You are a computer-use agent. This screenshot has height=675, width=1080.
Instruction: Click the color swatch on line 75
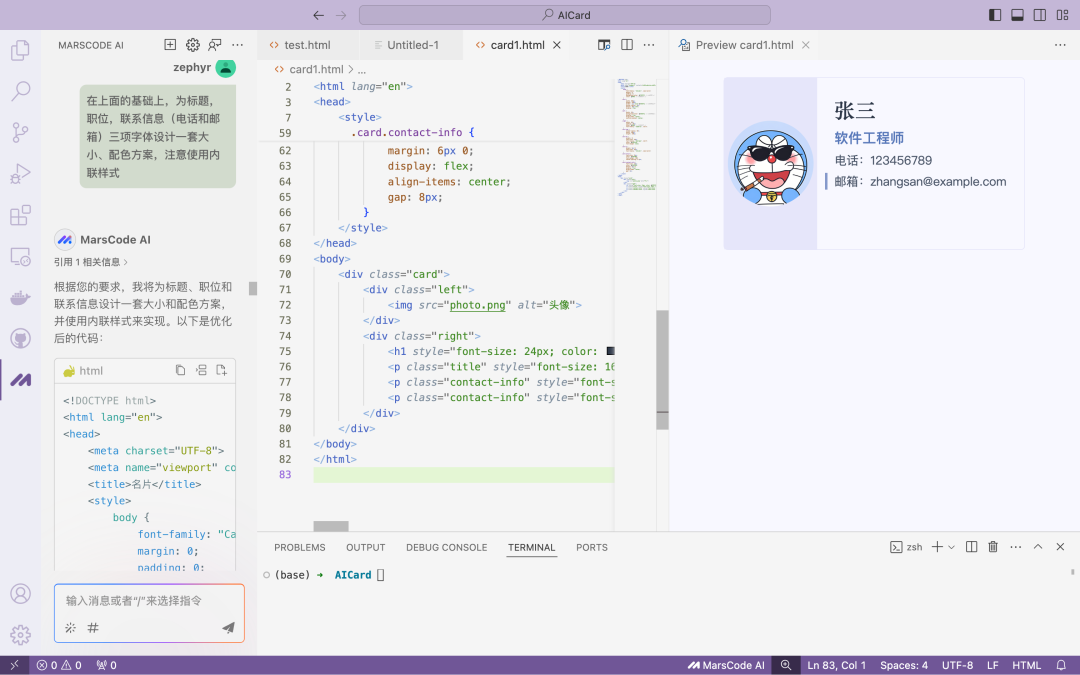[610, 351]
